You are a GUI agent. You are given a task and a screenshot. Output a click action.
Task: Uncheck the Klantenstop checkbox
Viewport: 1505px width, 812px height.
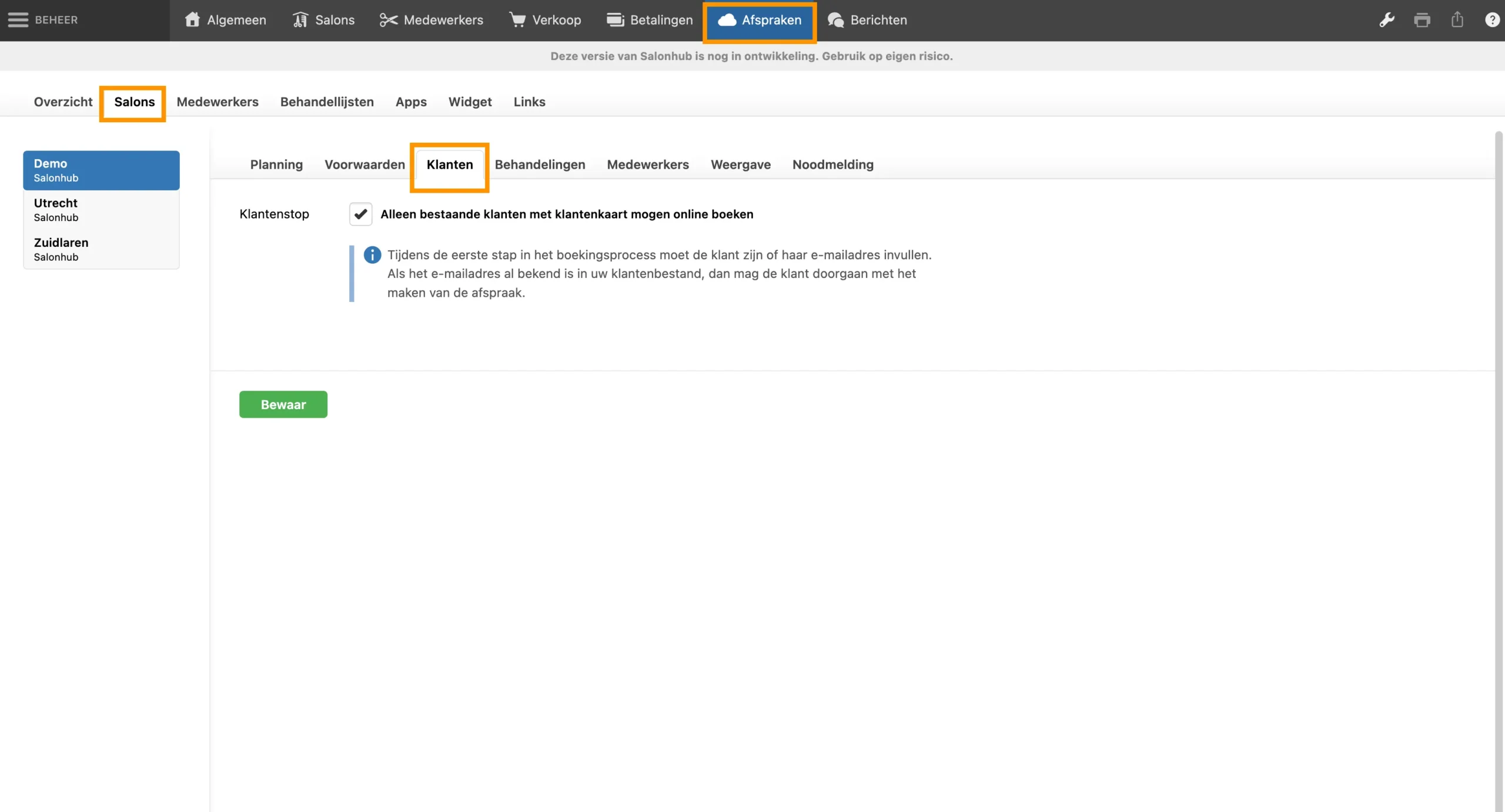click(360, 214)
